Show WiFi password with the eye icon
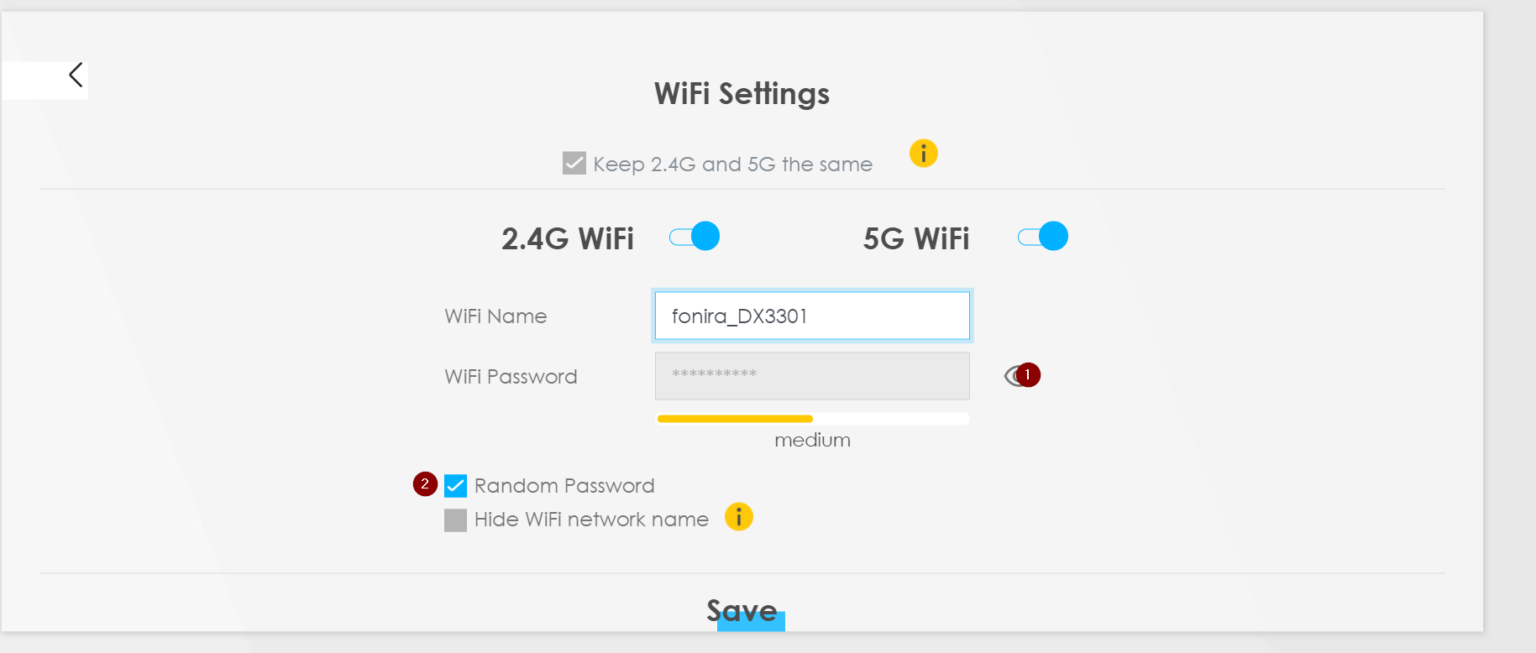The image size is (1536, 653). [x=1012, y=375]
